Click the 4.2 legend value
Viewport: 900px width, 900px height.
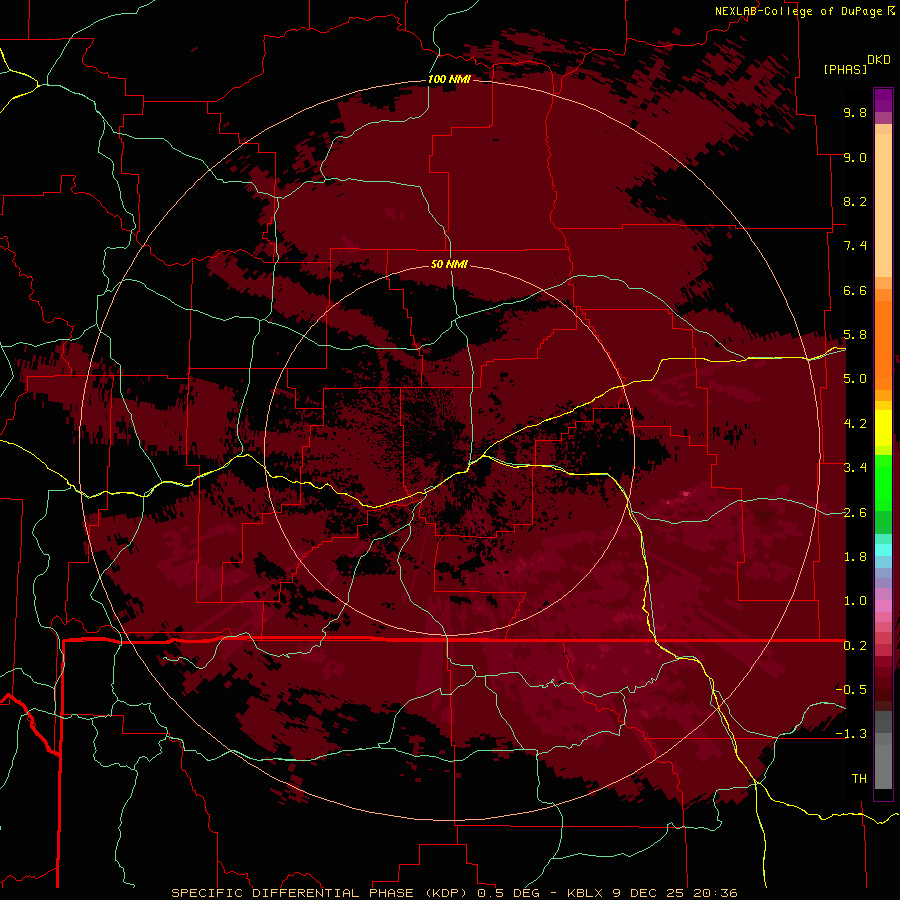pos(855,424)
